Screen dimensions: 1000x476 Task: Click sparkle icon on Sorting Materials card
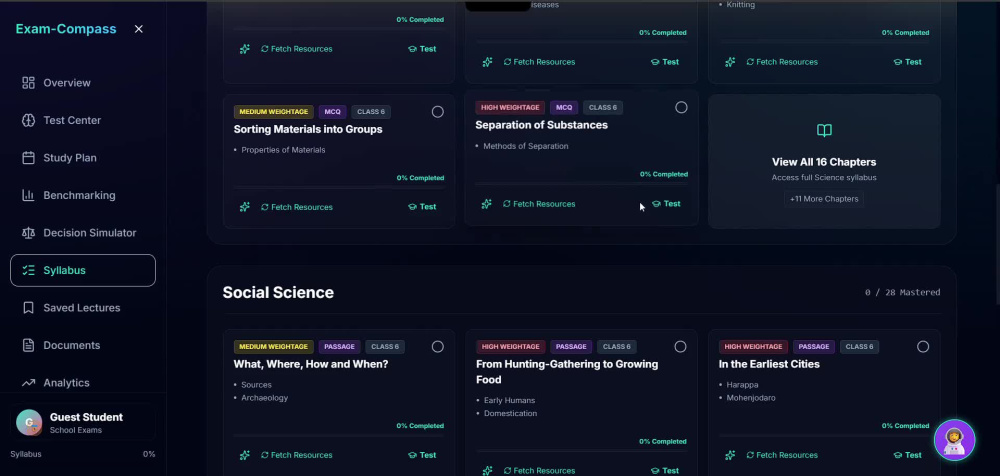coord(244,207)
